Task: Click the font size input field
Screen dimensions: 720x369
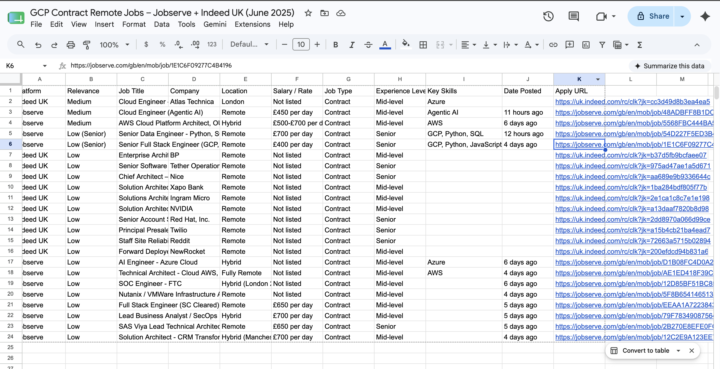Action: click(301, 45)
